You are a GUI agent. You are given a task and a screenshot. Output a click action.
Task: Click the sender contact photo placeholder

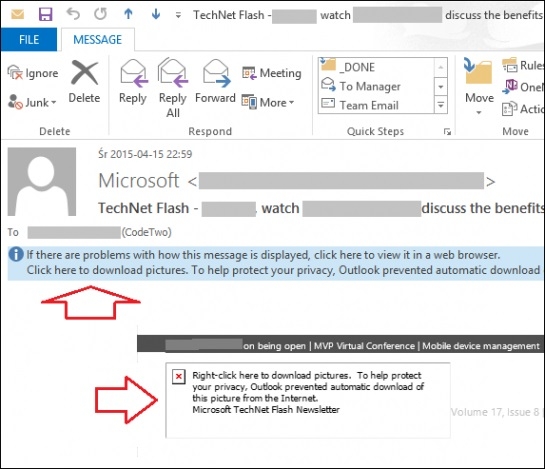[x=42, y=181]
